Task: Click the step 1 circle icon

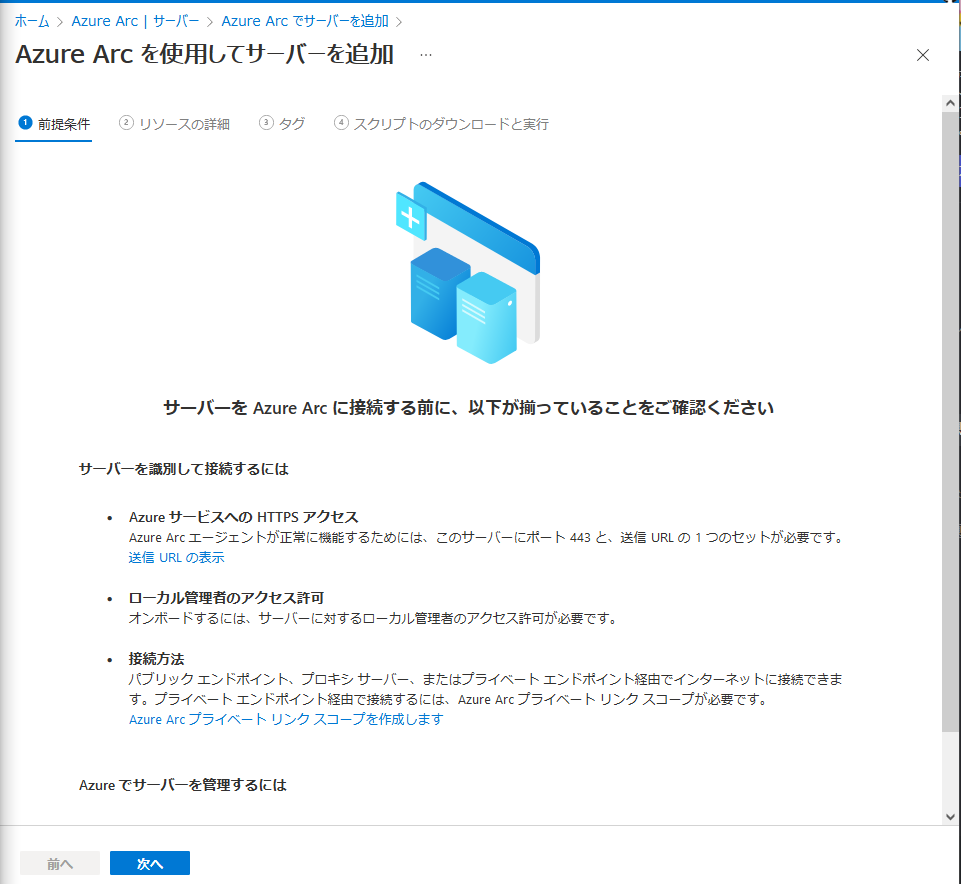Action: pyautogui.click(x=25, y=123)
